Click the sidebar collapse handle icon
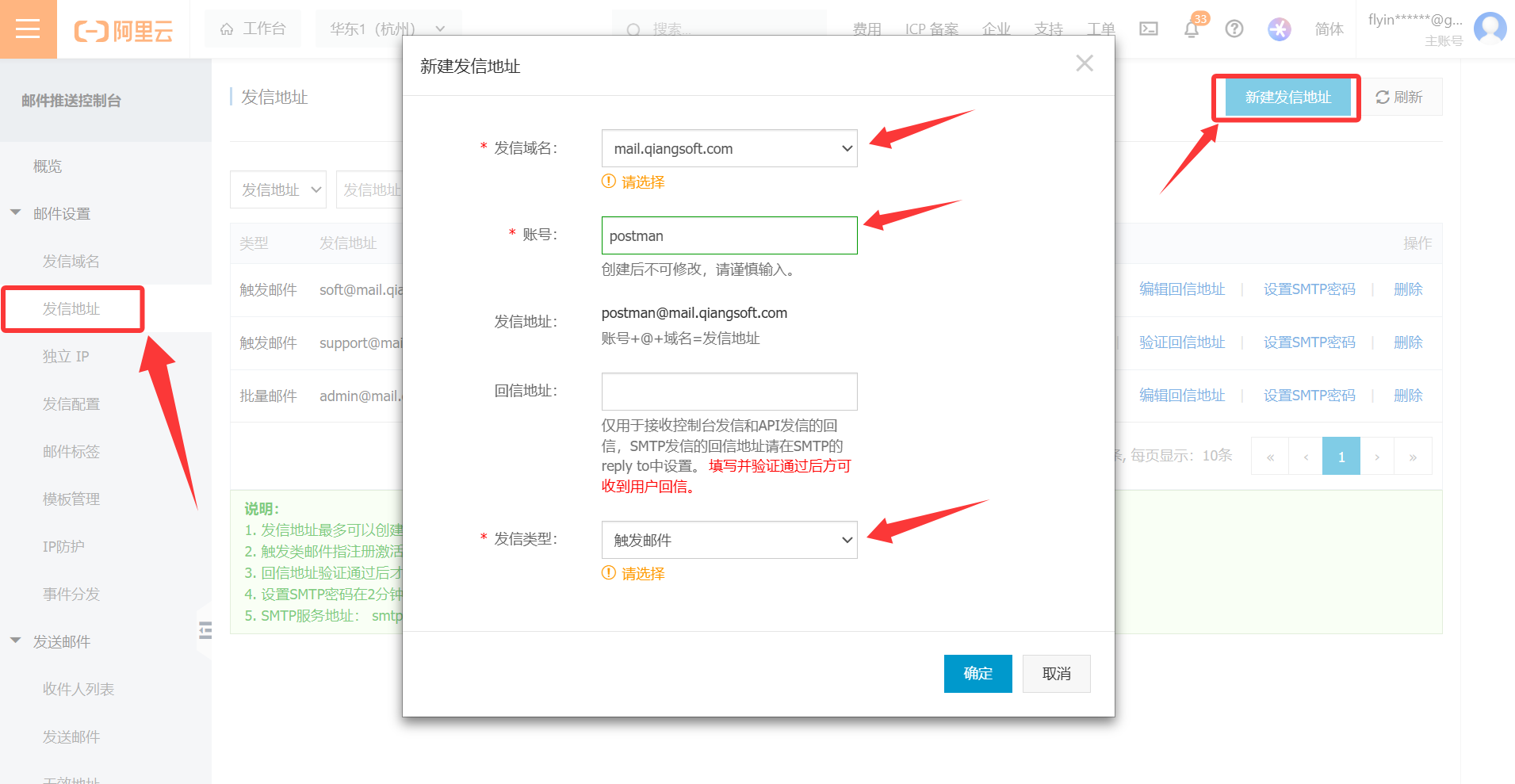1515x784 pixels. click(205, 630)
